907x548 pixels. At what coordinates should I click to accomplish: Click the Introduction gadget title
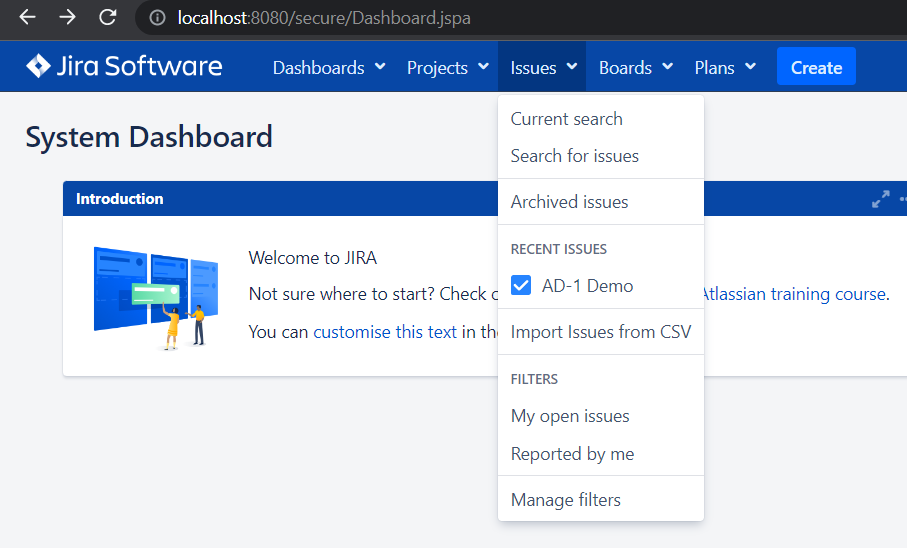coord(119,199)
